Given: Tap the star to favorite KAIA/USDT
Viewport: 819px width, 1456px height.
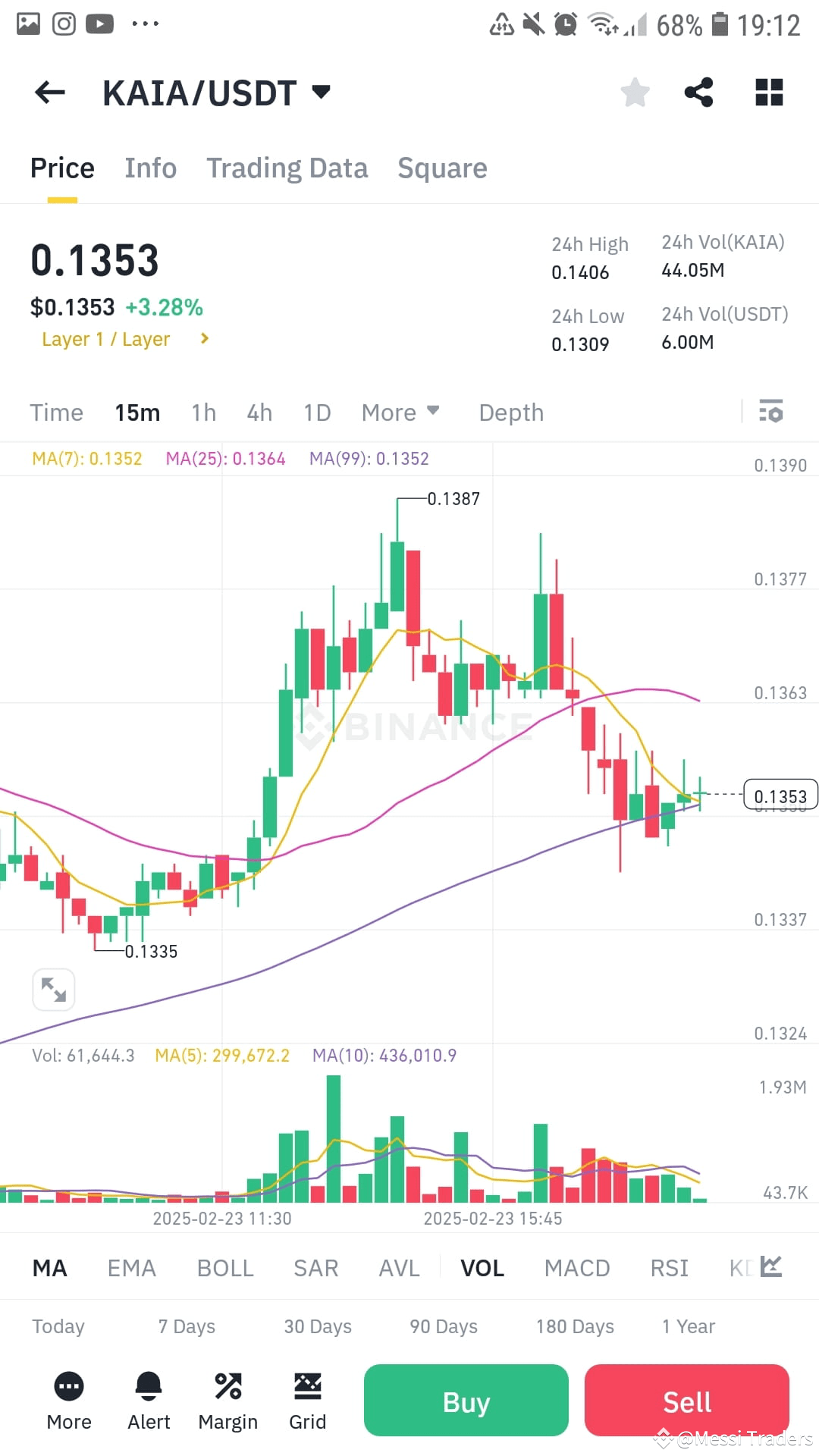Looking at the screenshot, I should (x=635, y=92).
